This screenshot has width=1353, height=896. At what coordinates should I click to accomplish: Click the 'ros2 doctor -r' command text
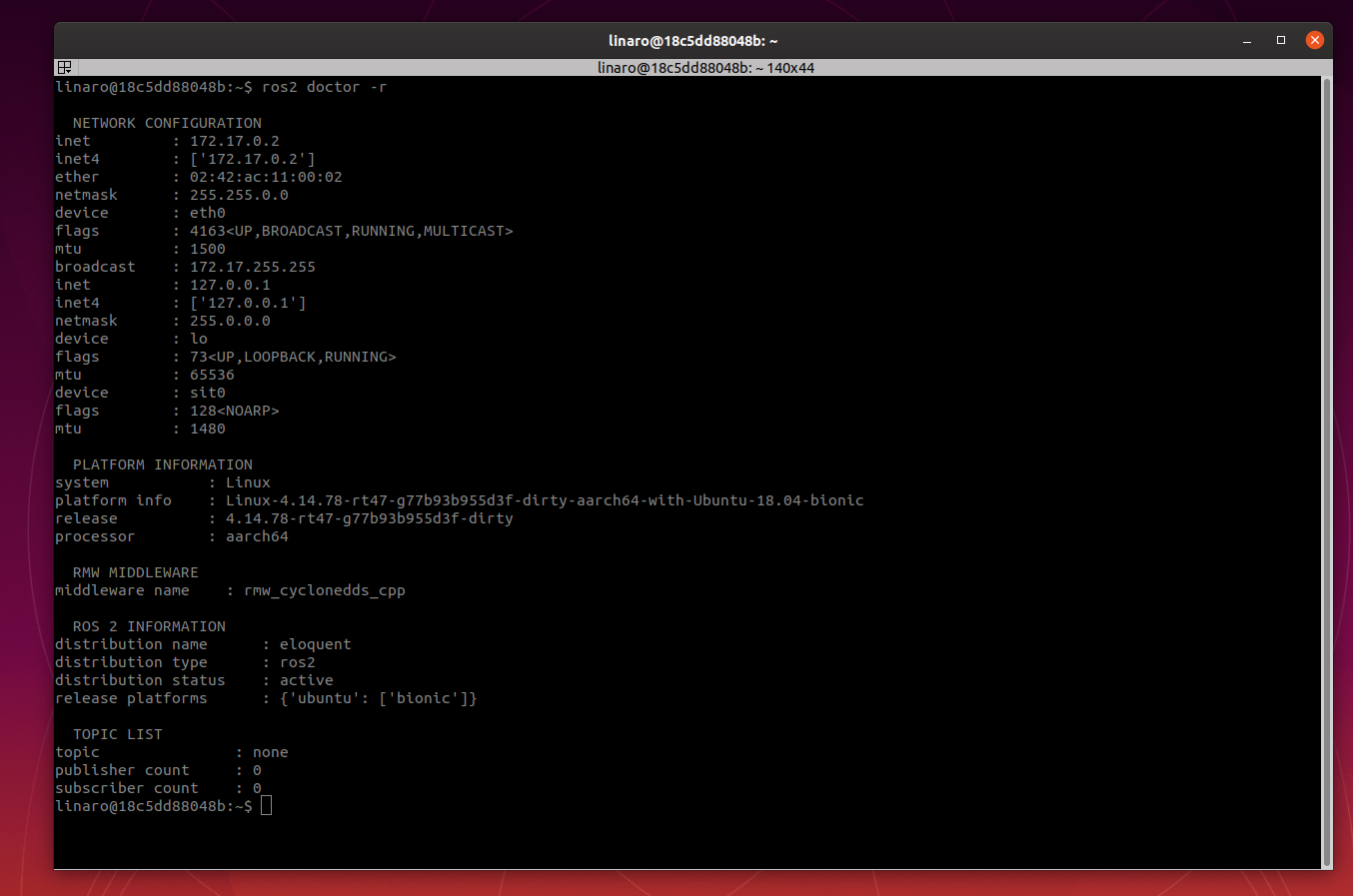324,87
